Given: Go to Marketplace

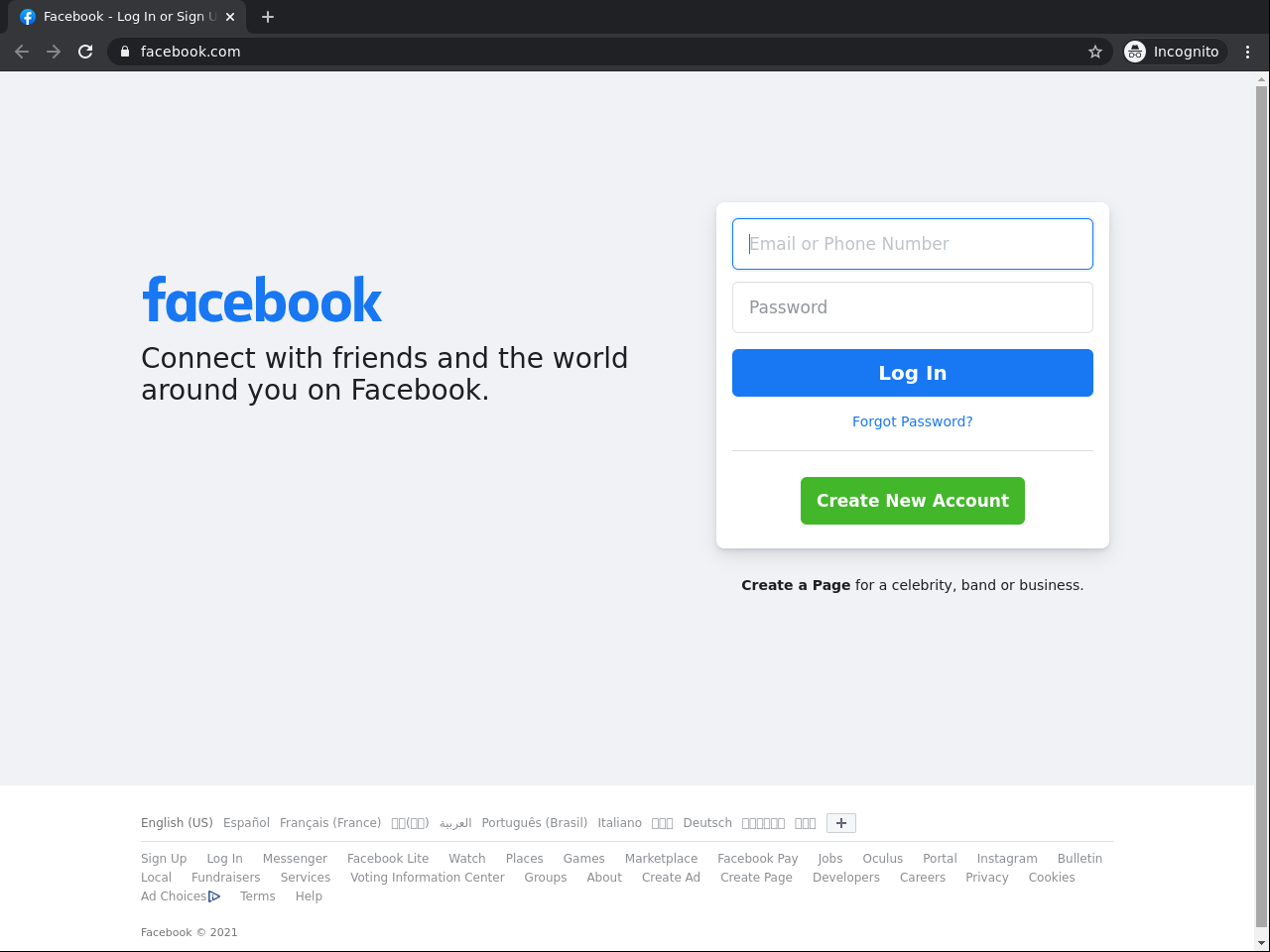Looking at the screenshot, I should pyautogui.click(x=661, y=859).
